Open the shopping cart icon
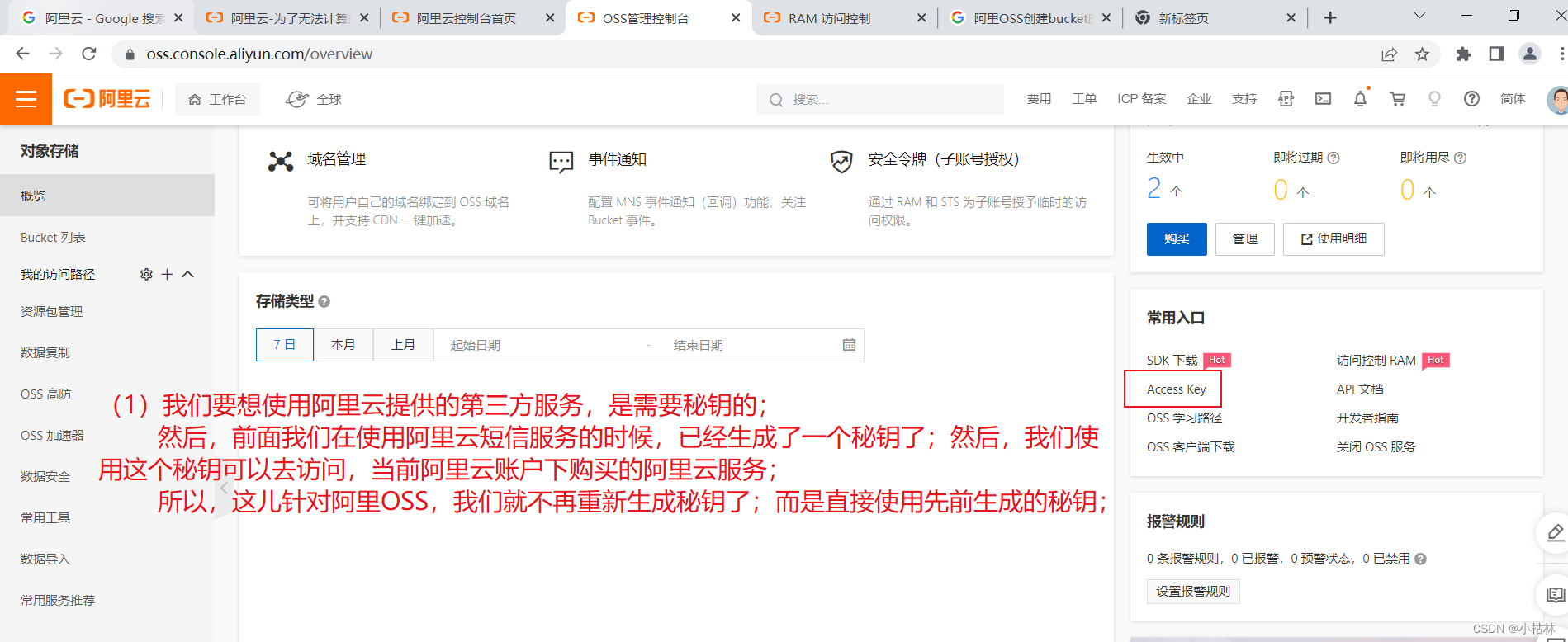This screenshot has height=642, width=1568. [1397, 99]
